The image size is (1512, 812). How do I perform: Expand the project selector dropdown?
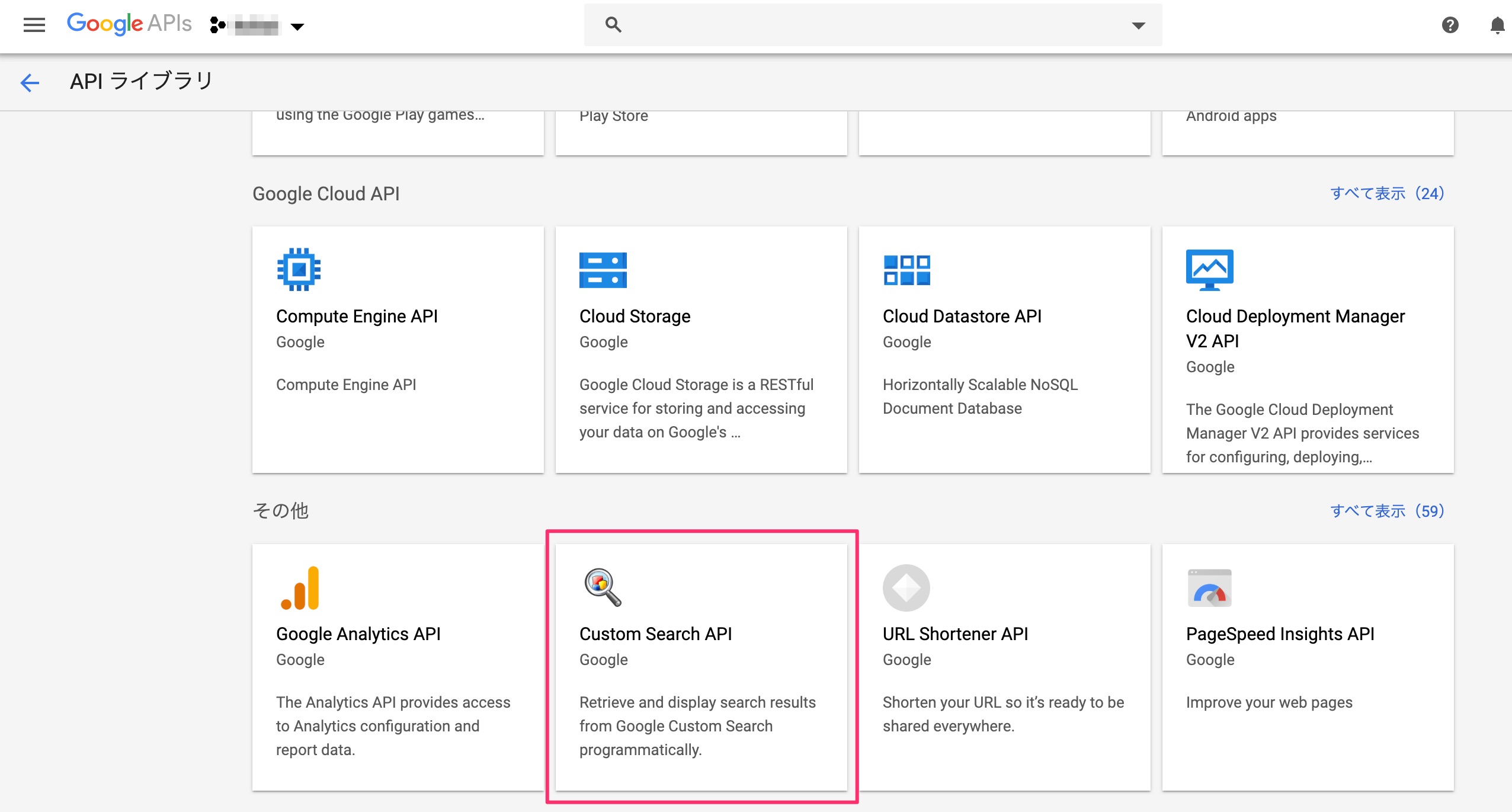(x=299, y=26)
